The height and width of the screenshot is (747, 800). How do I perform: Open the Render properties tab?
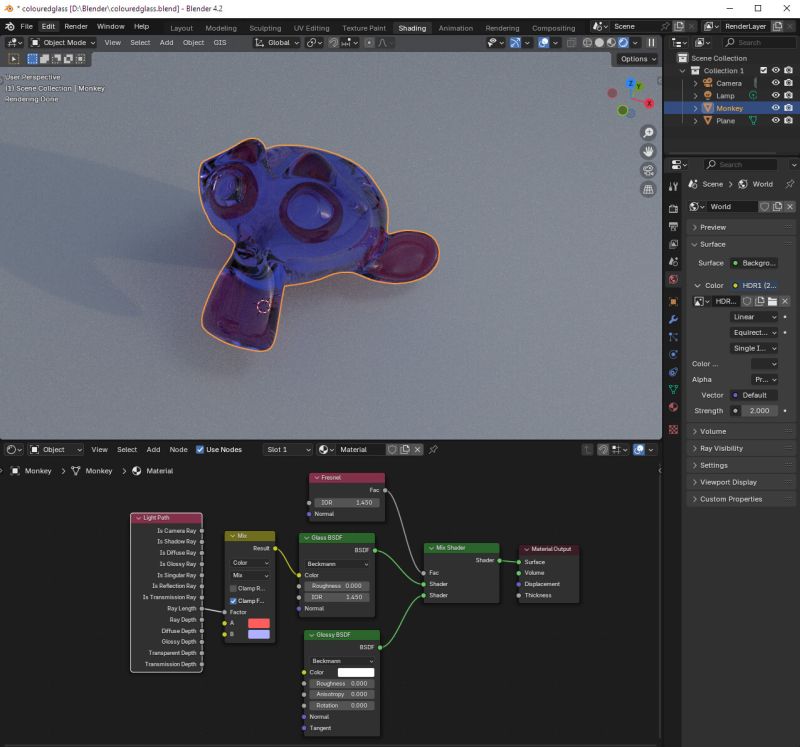point(673,209)
